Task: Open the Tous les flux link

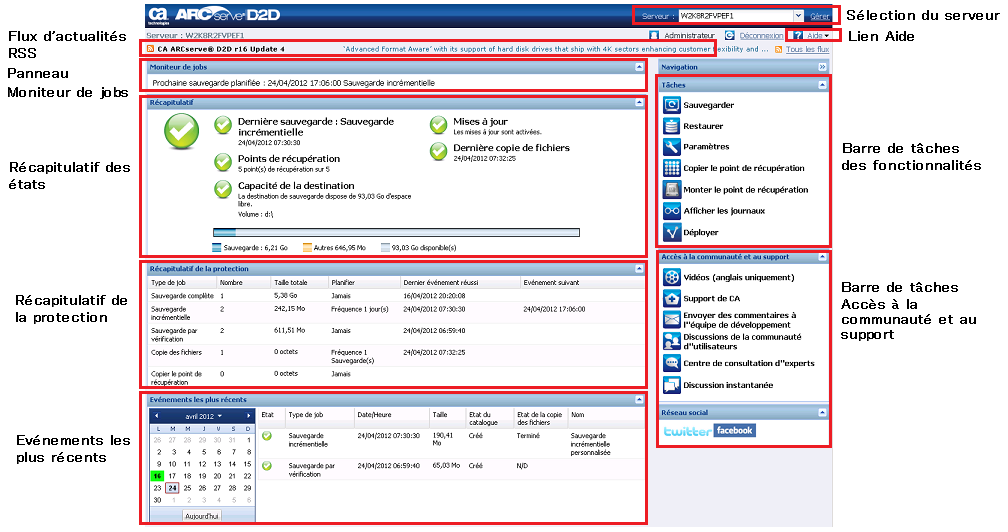Action: 807,49
